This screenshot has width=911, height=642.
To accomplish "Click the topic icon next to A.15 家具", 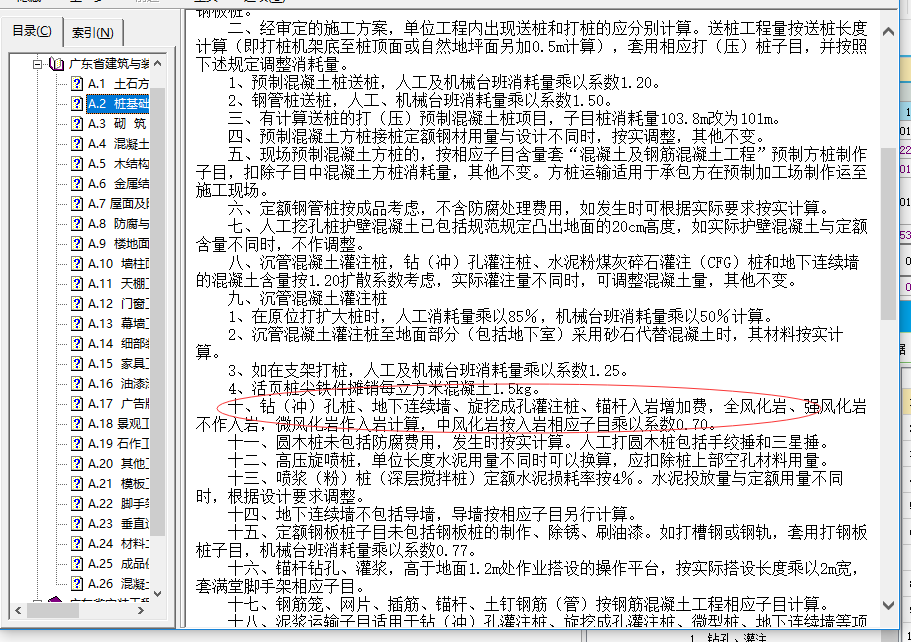I will pos(77,364).
